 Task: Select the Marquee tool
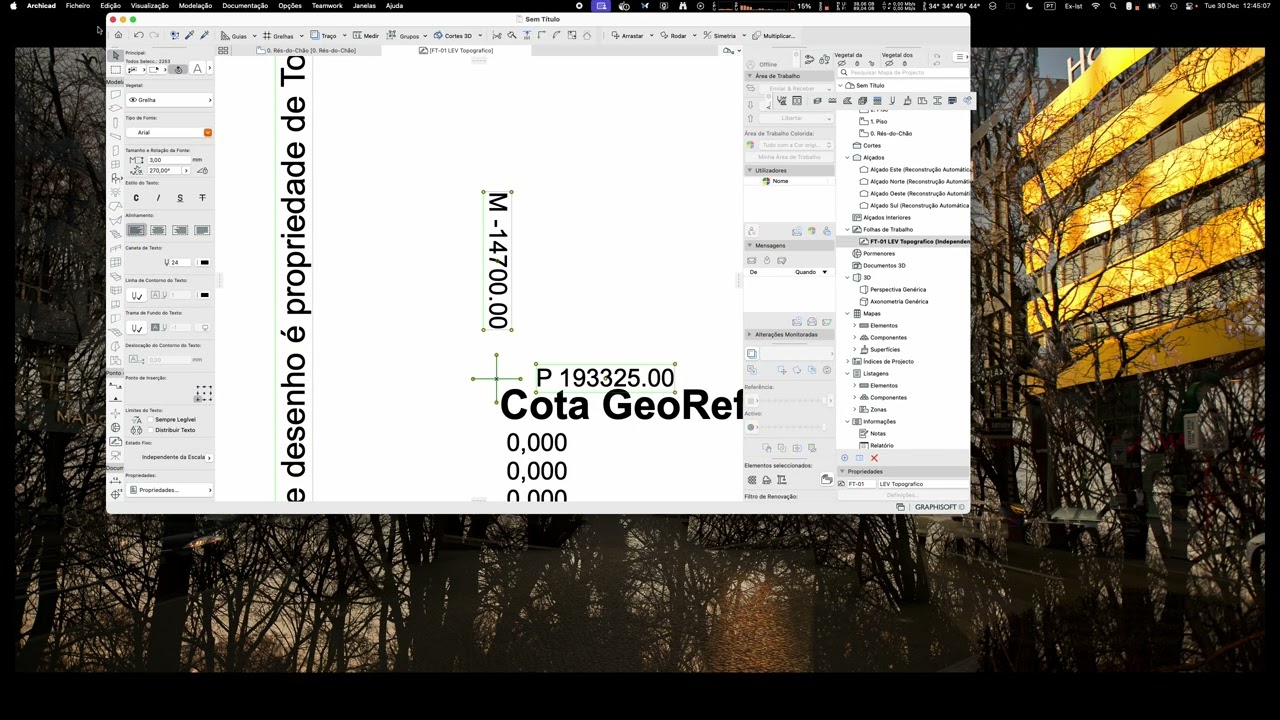pos(116,70)
